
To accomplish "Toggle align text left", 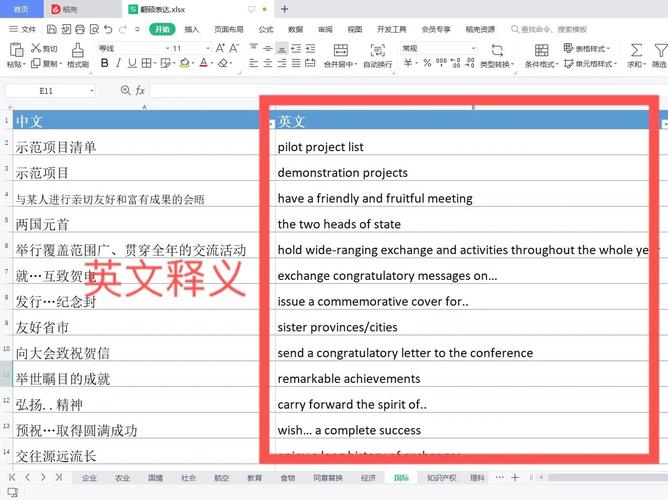I will coord(253,63).
